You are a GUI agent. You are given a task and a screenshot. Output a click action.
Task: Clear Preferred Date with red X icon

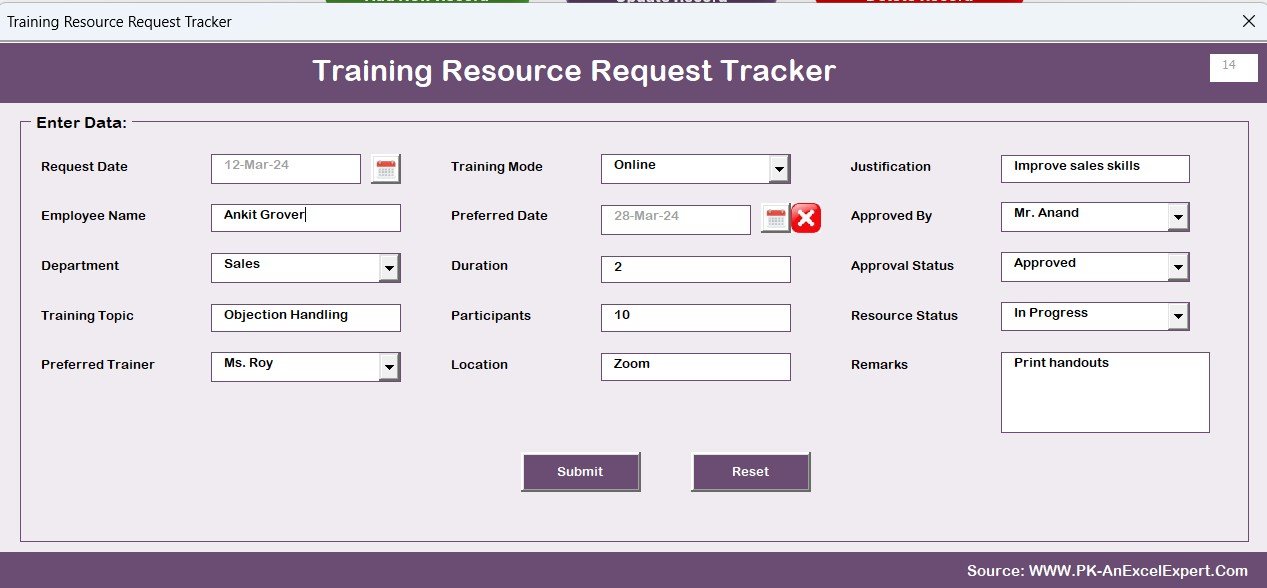(806, 218)
